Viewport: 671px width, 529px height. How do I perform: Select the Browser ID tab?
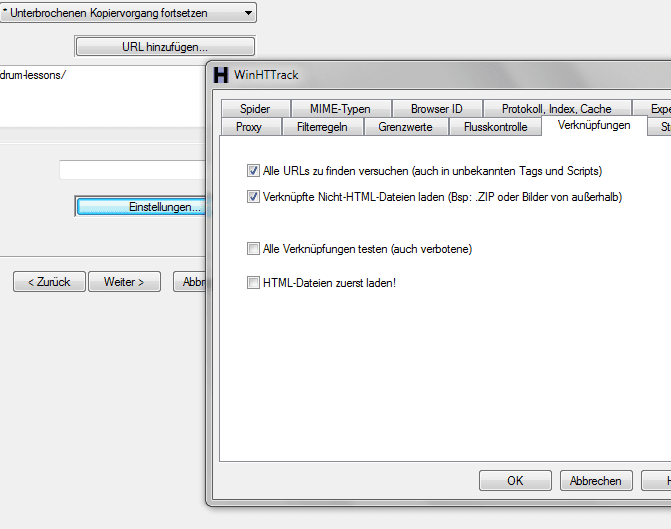(437, 109)
